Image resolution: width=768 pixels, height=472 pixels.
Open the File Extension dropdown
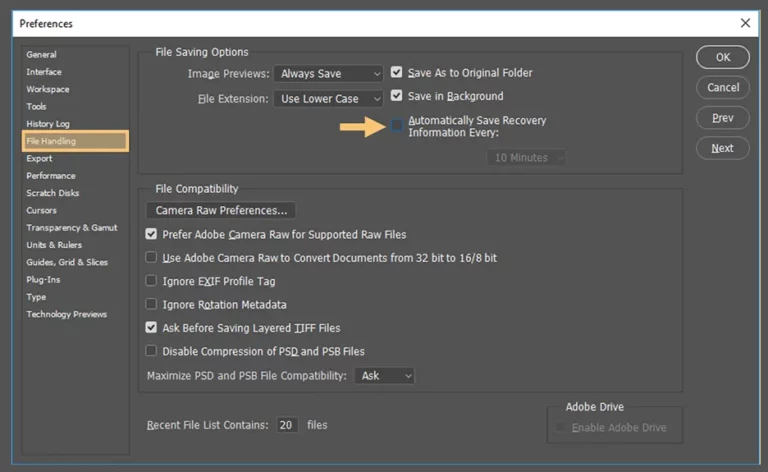point(328,99)
